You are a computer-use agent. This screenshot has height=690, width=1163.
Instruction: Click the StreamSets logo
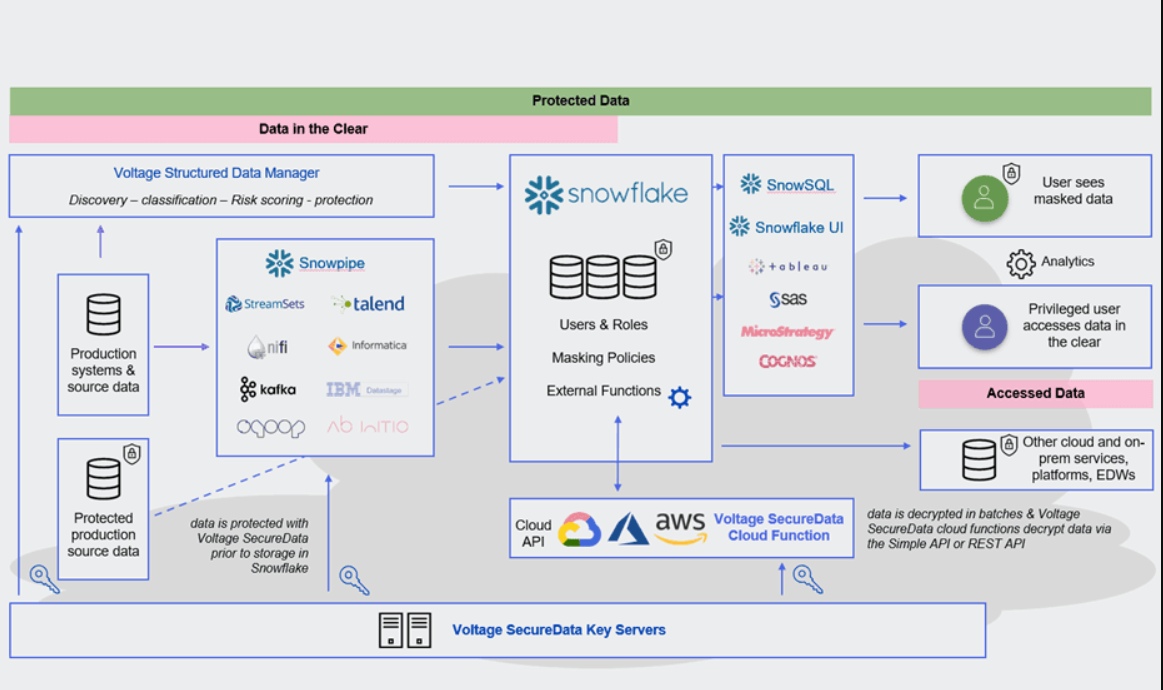click(265, 304)
